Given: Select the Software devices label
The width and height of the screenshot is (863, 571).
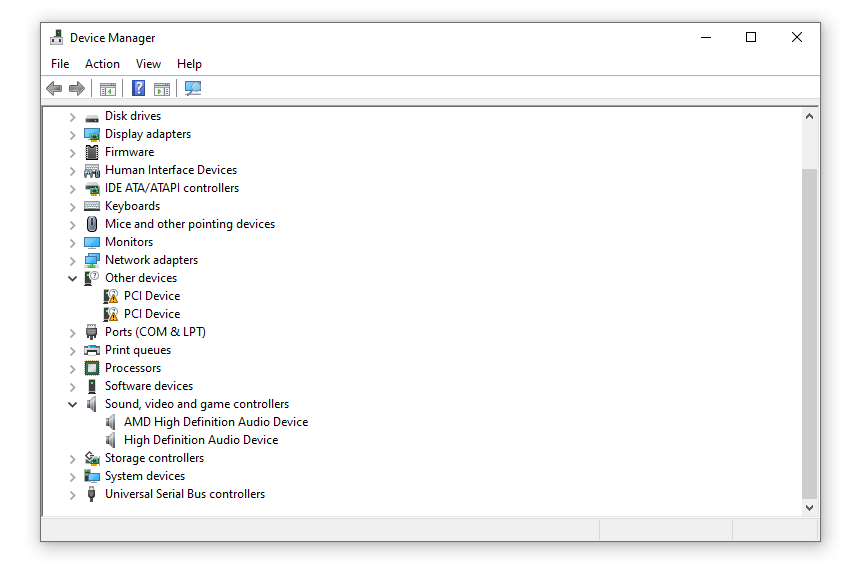Looking at the screenshot, I should (149, 386).
